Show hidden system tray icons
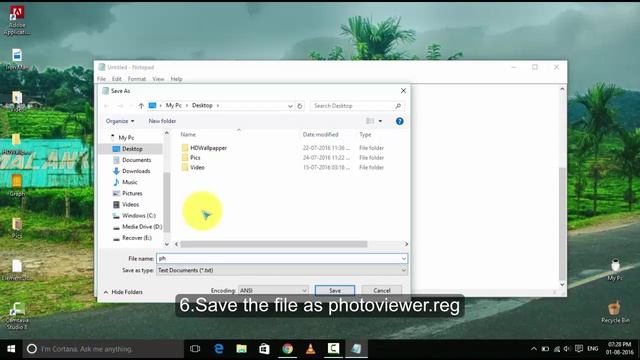This screenshot has height=360, width=640. [x=533, y=349]
